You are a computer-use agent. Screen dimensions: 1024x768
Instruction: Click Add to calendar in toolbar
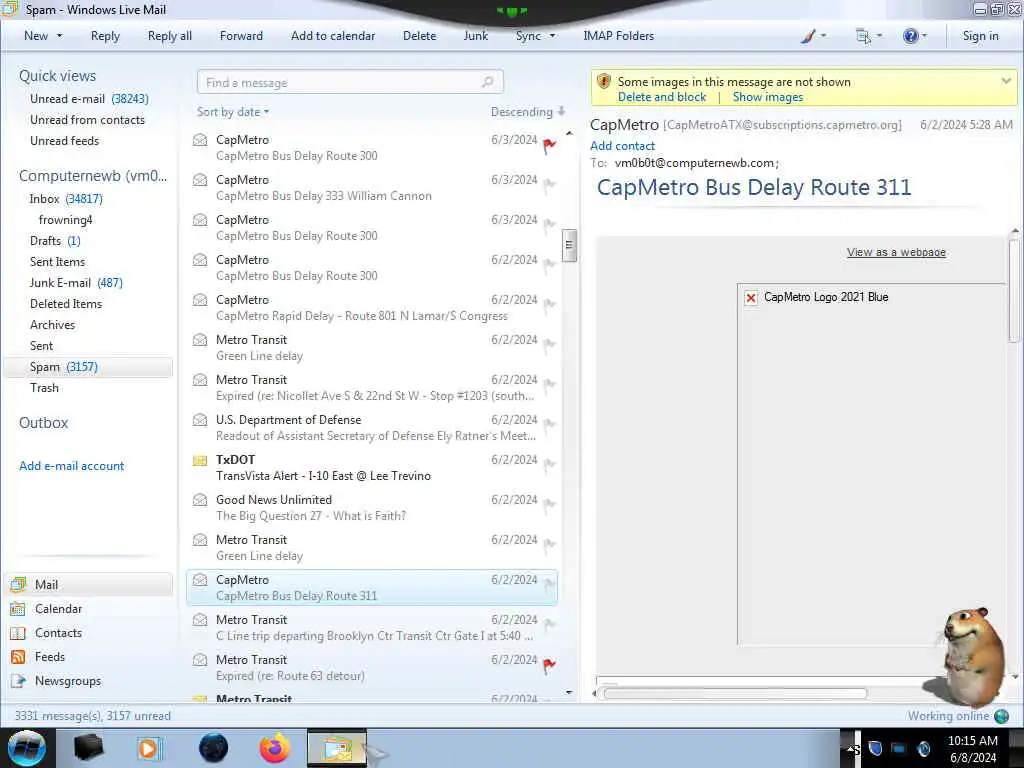click(x=333, y=36)
